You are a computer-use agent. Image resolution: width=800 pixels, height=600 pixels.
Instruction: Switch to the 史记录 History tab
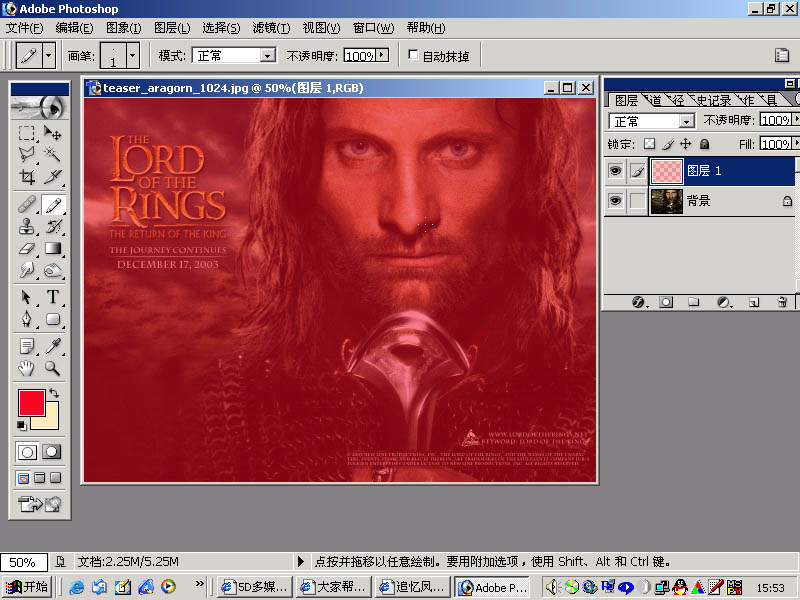713,100
